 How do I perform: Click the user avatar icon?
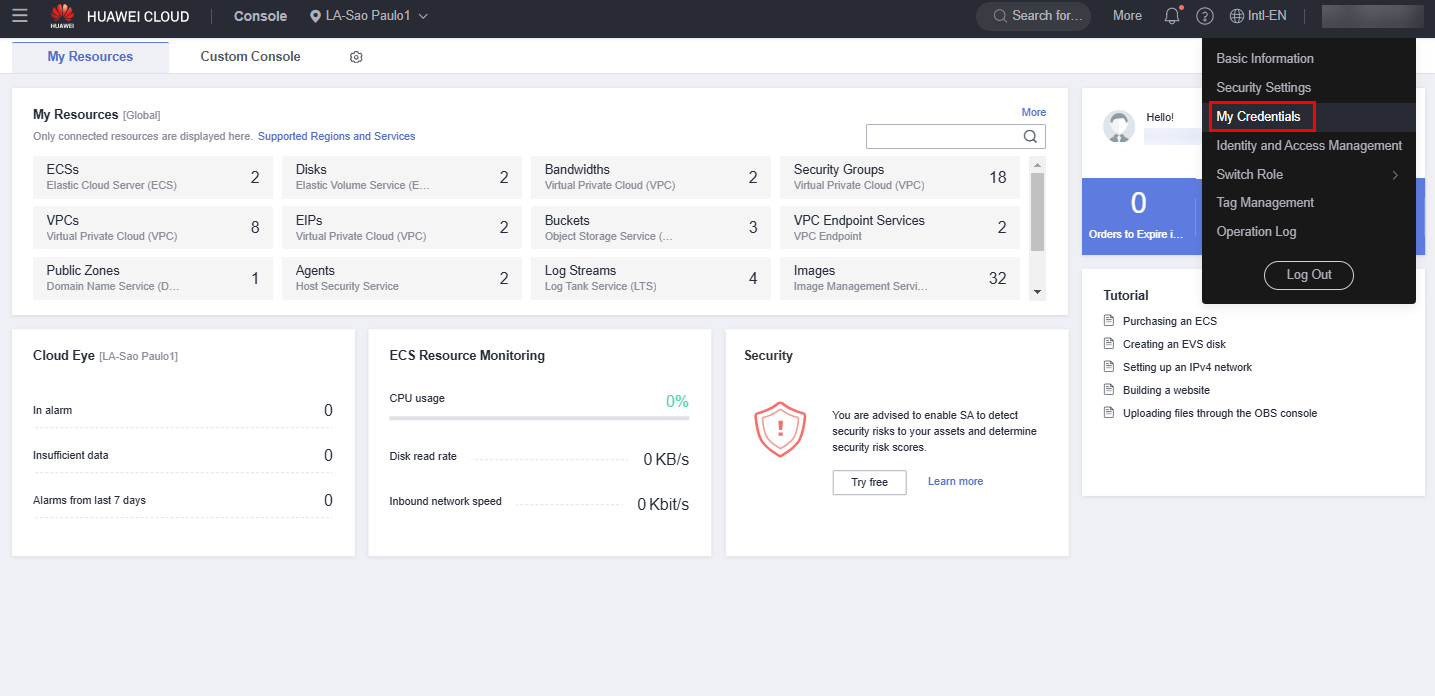click(x=1118, y=126)
